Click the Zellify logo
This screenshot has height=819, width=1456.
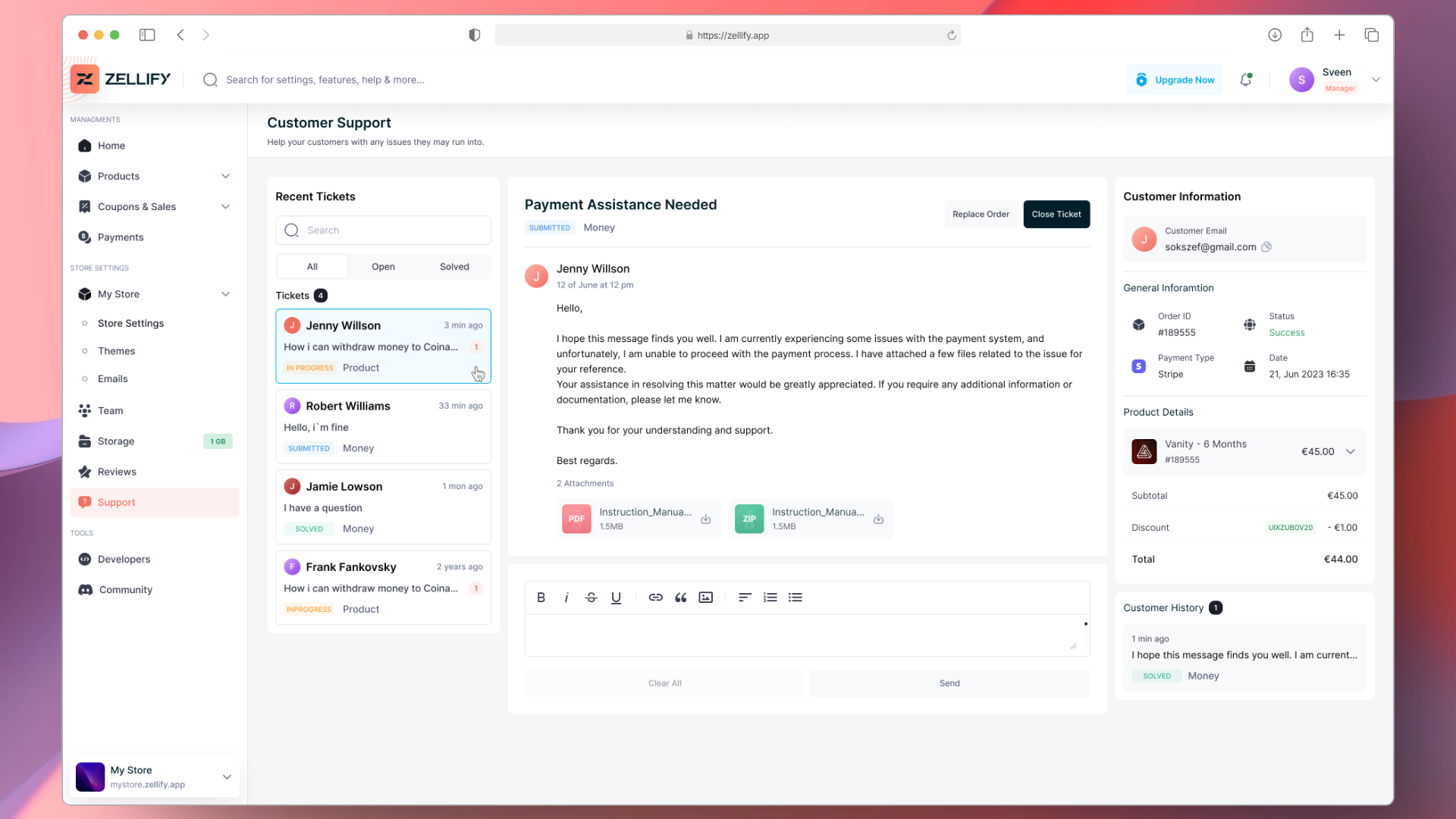[121, 79]
